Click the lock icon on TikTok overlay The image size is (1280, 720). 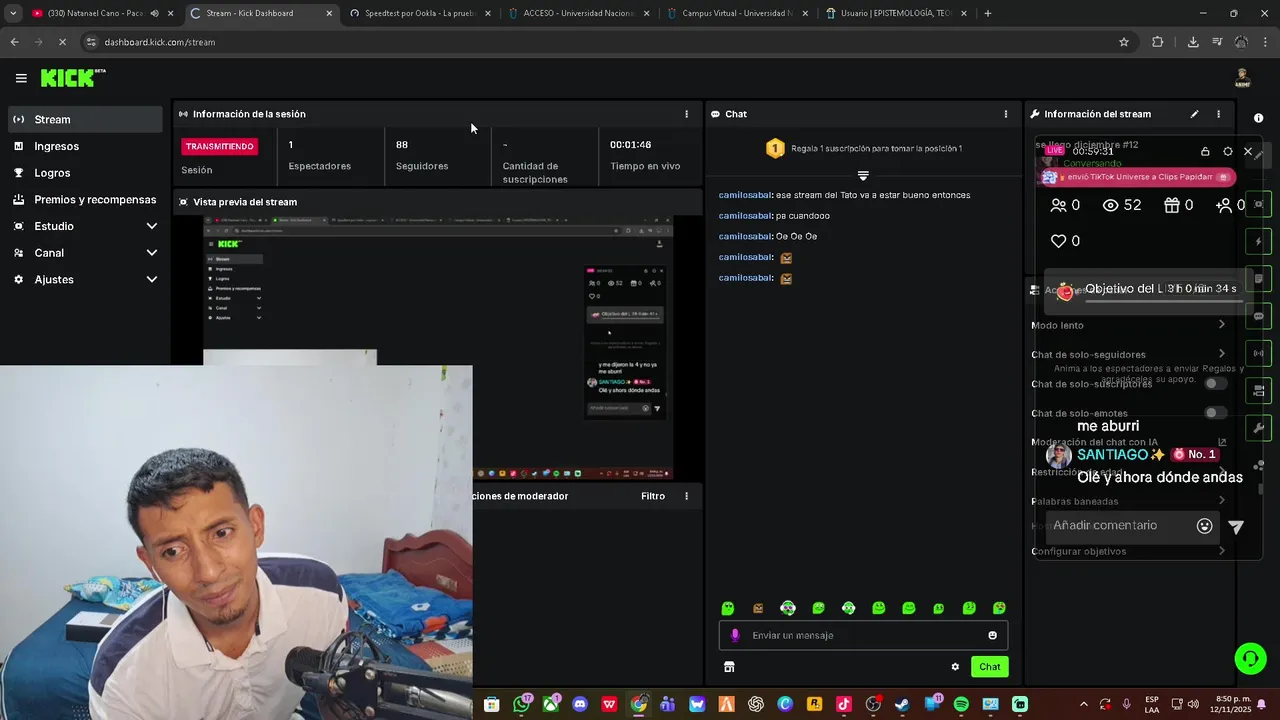(1205, 152)
